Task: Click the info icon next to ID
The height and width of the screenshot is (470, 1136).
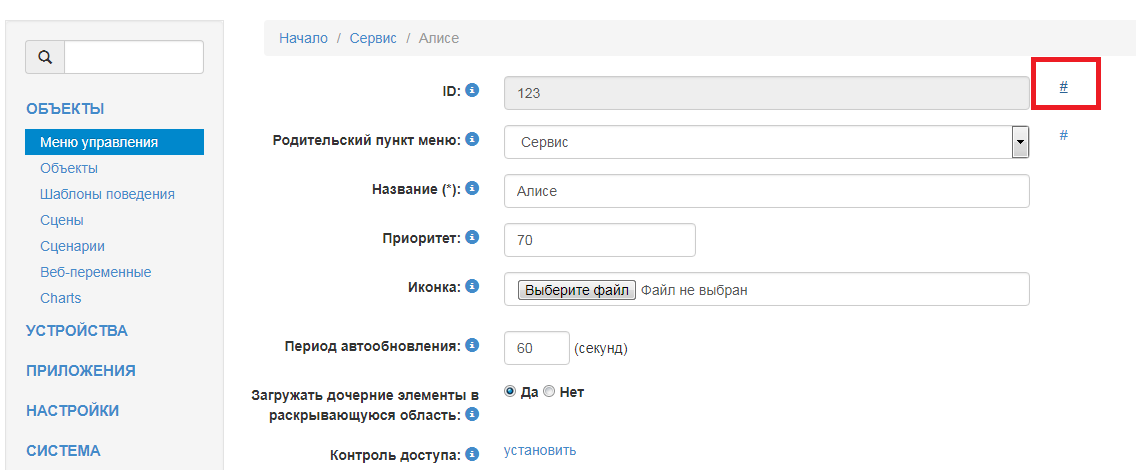Action: click(x=473, y=90)
